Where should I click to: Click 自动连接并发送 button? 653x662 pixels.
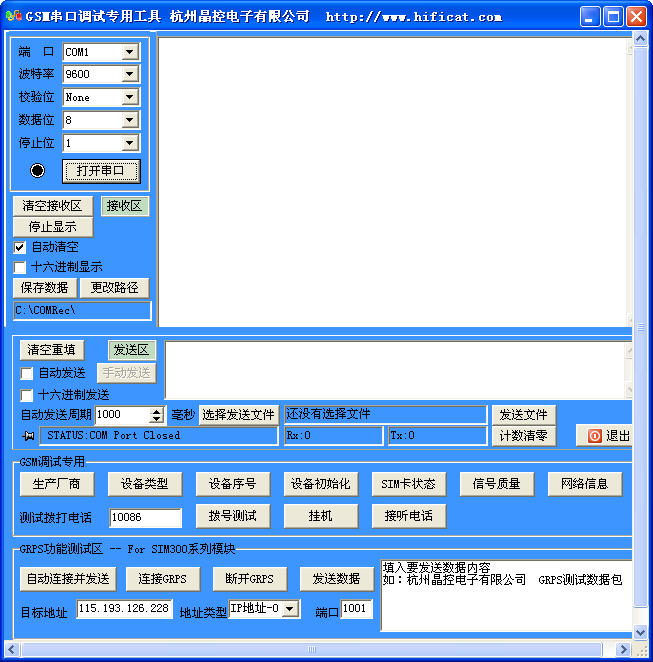click(68, 579)
